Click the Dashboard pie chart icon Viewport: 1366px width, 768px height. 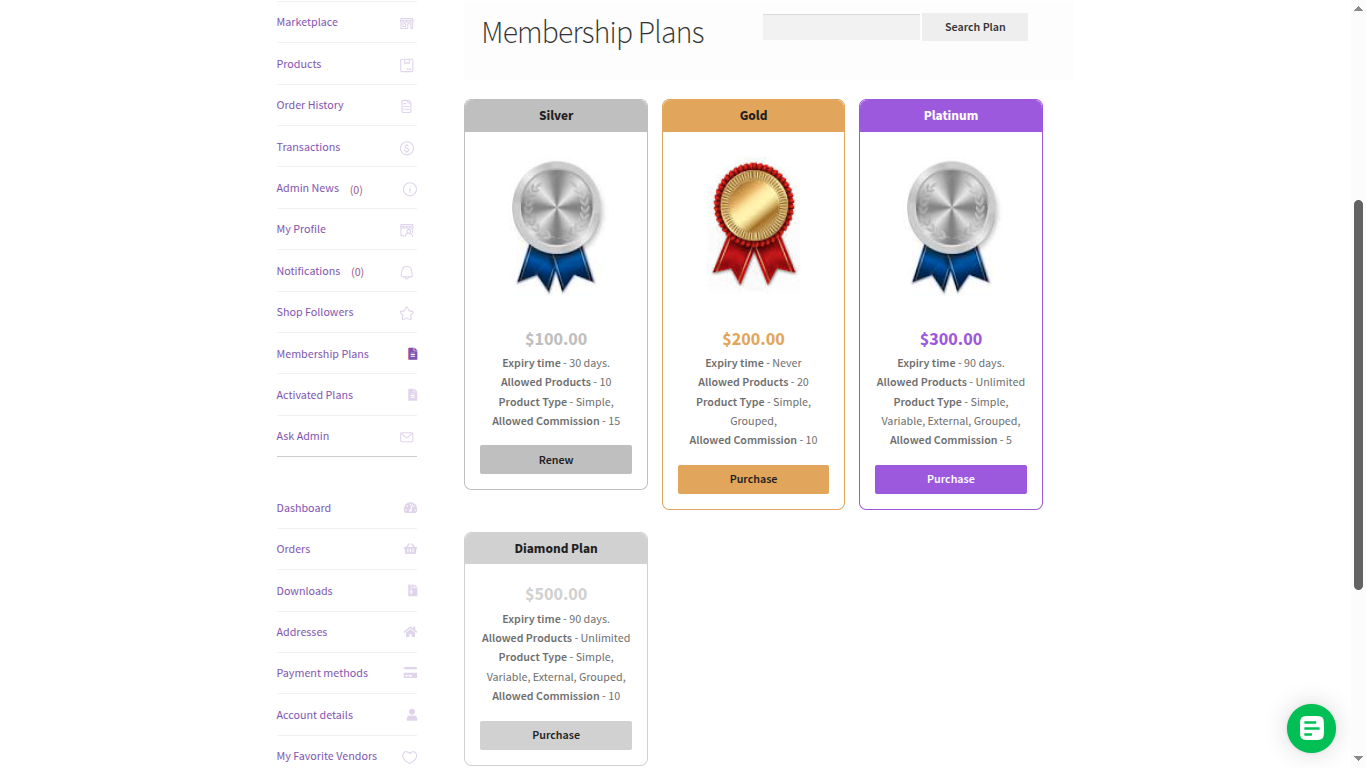click(410, 508)
